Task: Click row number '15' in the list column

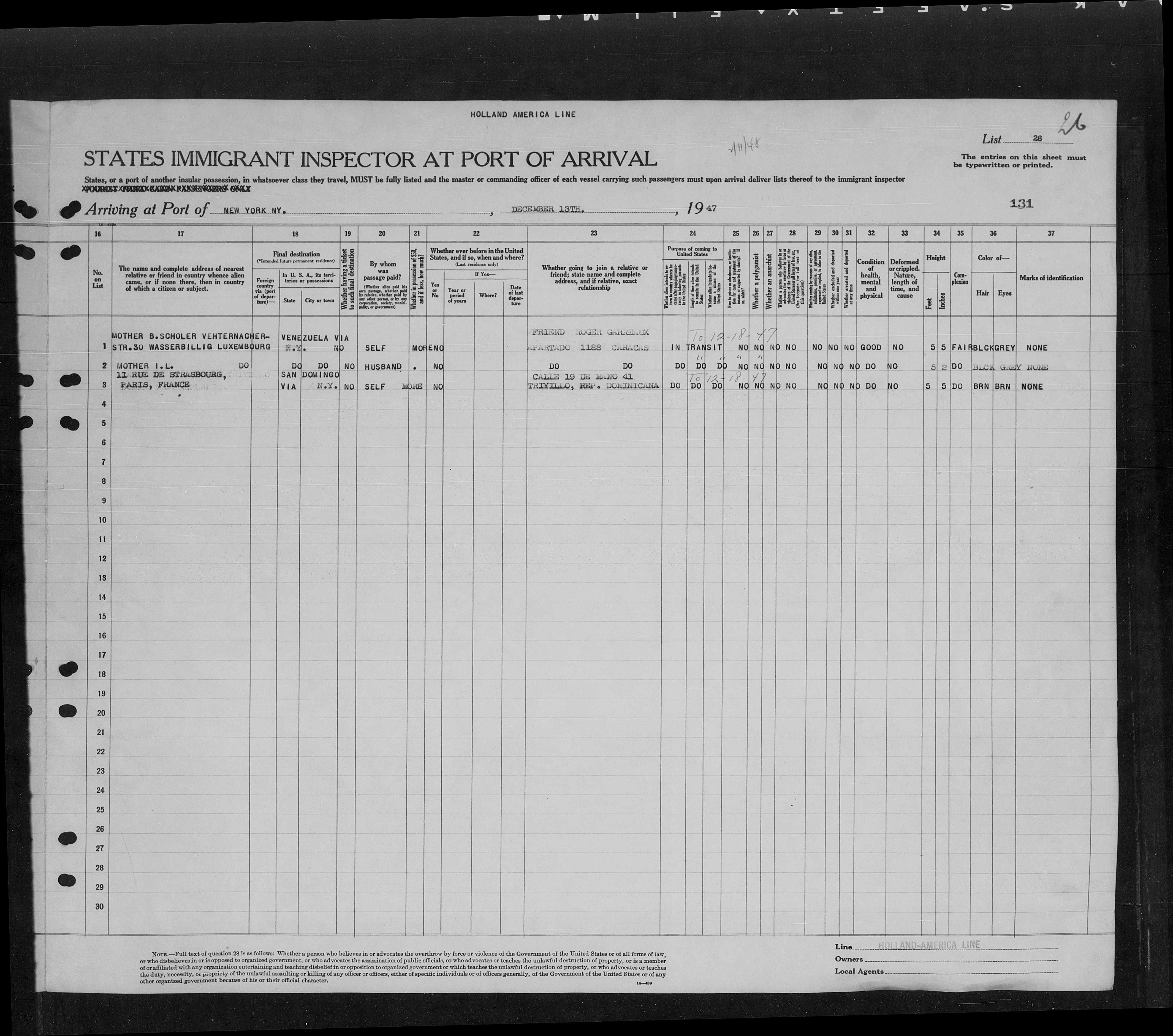Action: (102, 617)
